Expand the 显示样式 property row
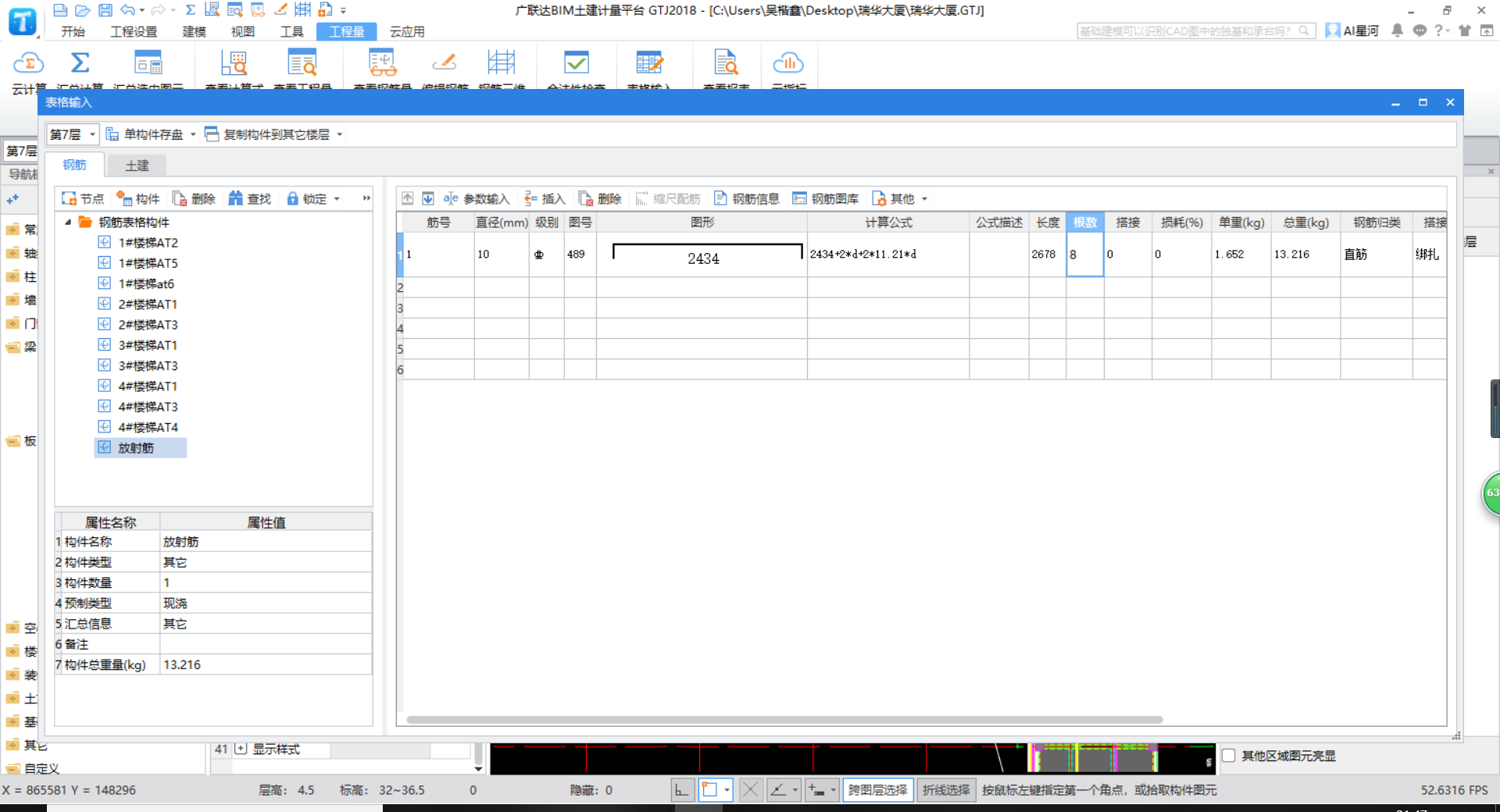 coord(241,749)
